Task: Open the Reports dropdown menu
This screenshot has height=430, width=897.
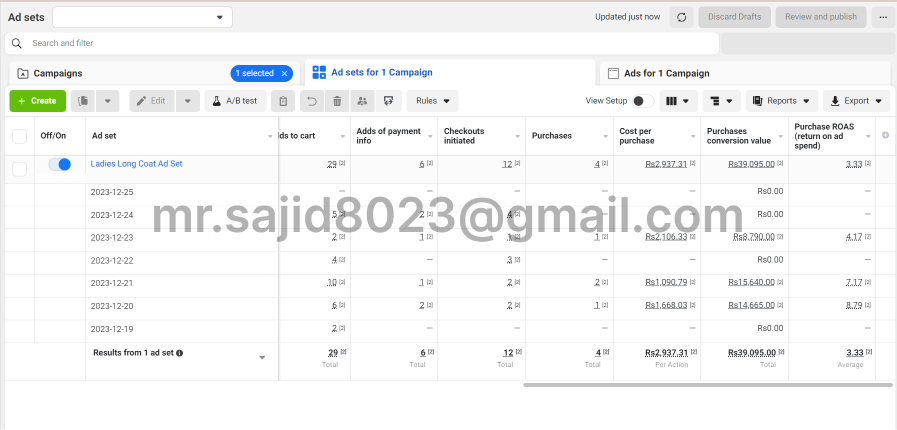Action: pos(781,101)
